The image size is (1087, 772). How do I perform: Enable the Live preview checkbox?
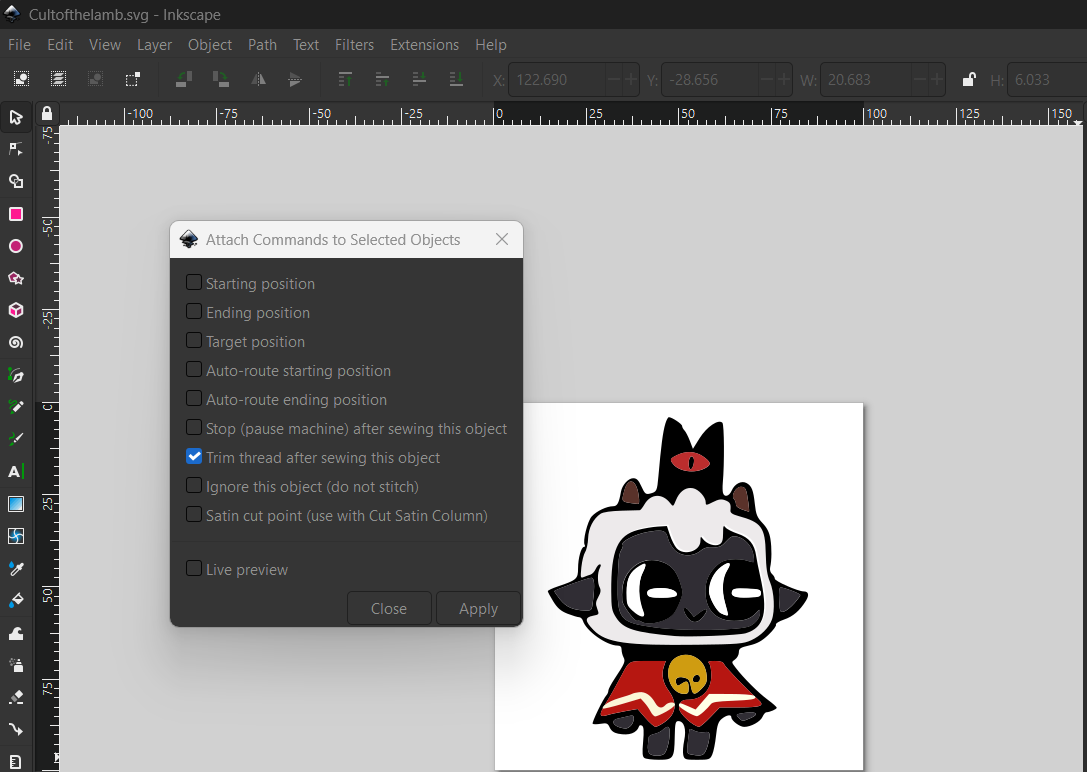pyautogui.click(x=194, y=569)
